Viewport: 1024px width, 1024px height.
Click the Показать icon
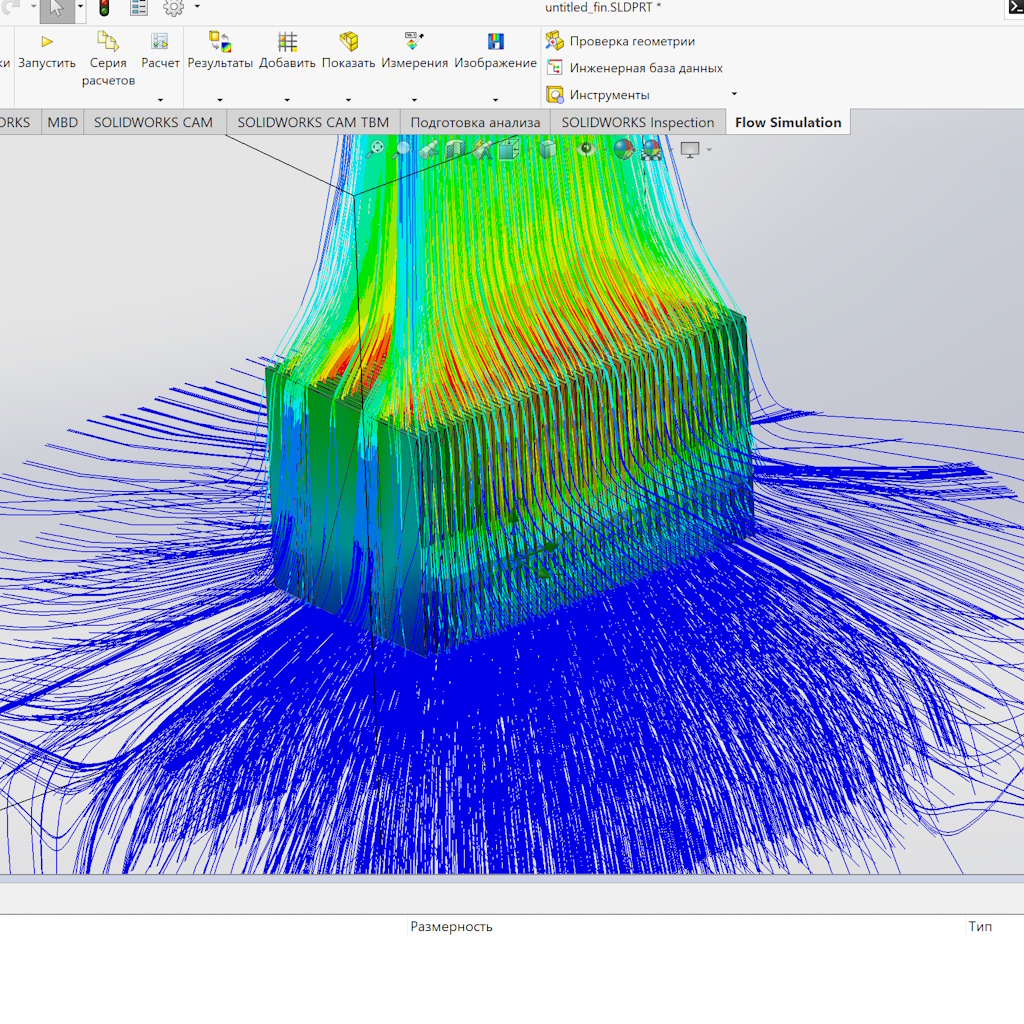click(x=348, y=42)
